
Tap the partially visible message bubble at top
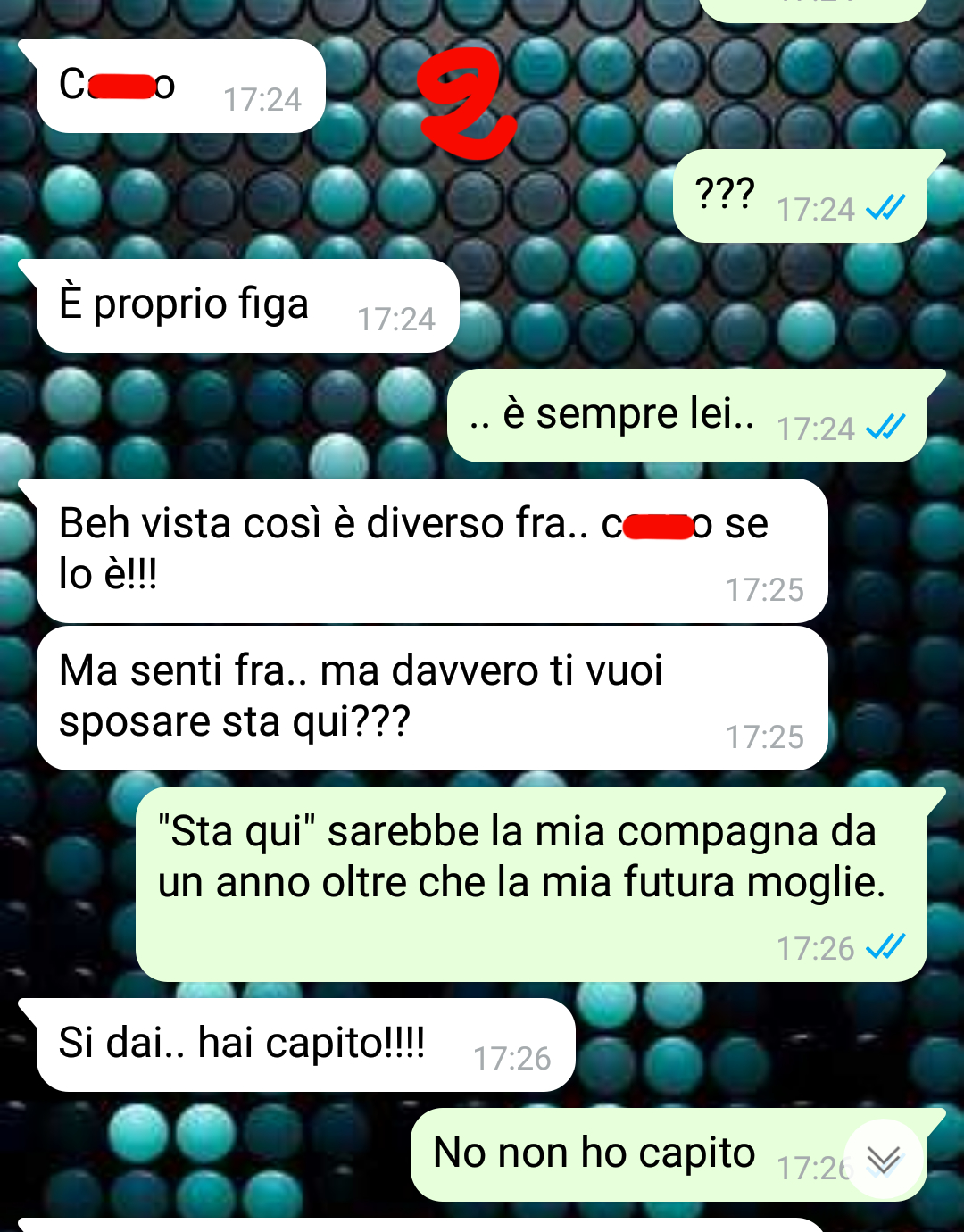(812, 9)
